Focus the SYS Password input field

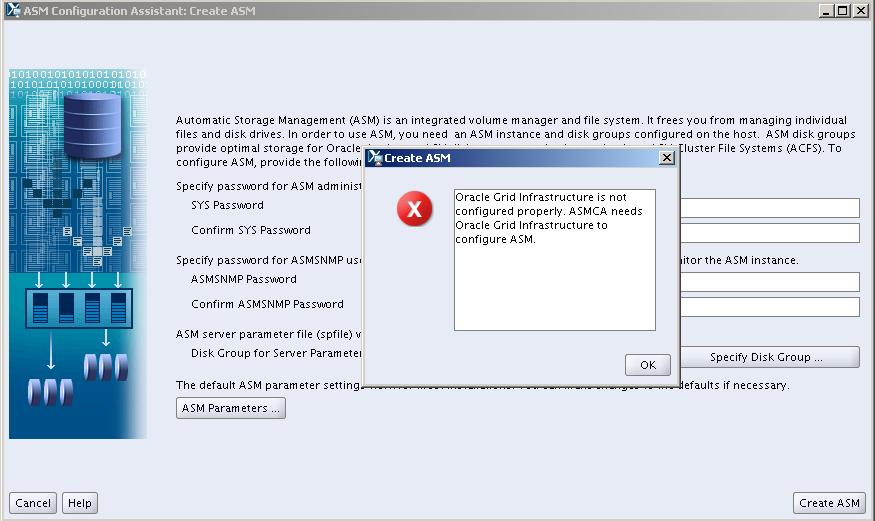pyautogui.click(x=768, y=208)
